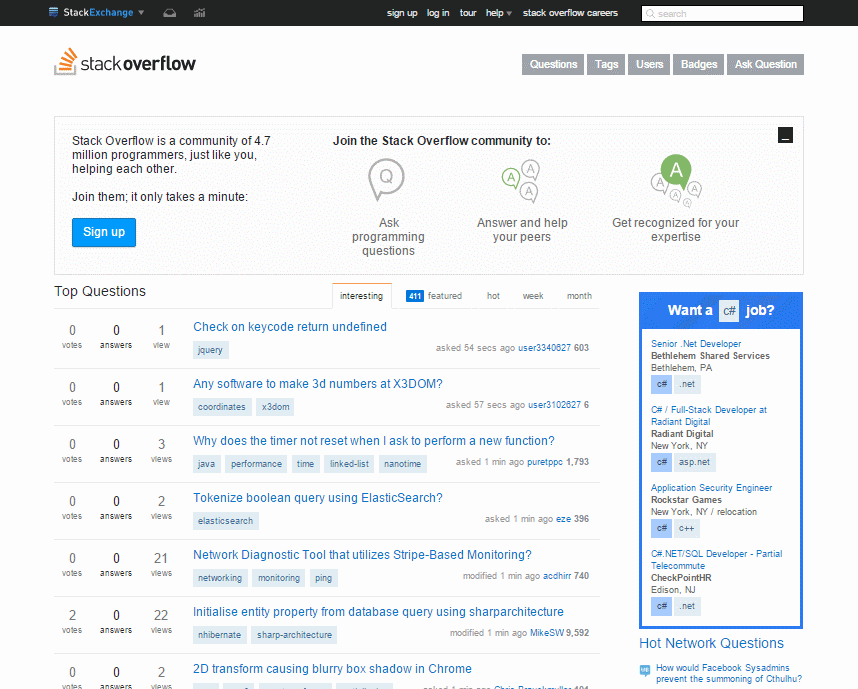Select the hot tab
The width and height of the screenshot is (858, 689).
click(x=493, y=296)
